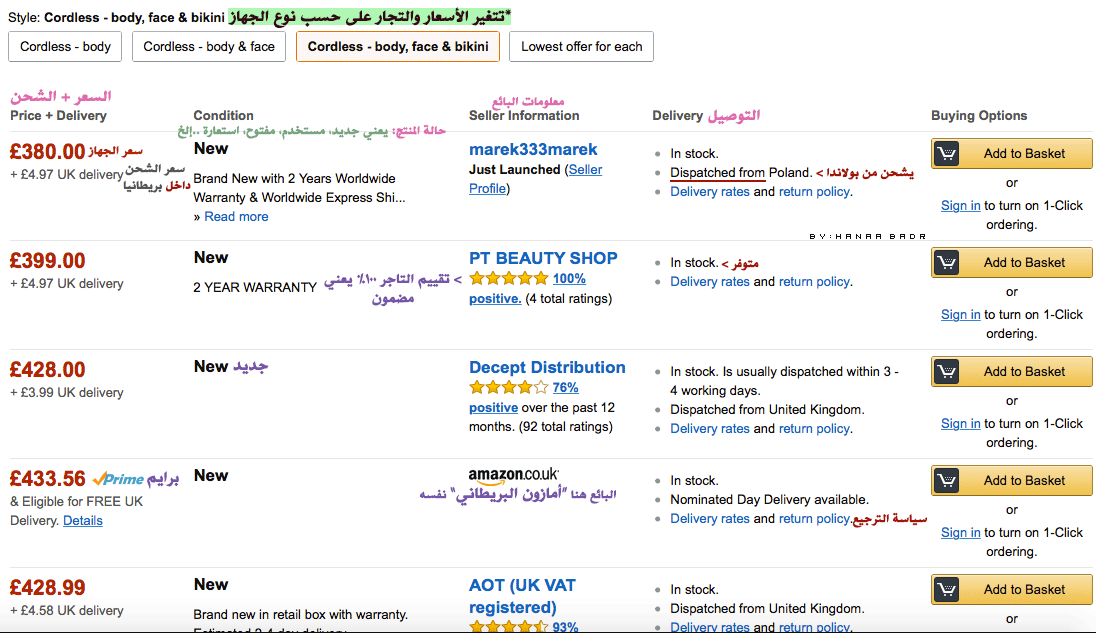Open the PT BEAUTY SHOP seller page
The image size is (1096, 633).
click(543, 259)
